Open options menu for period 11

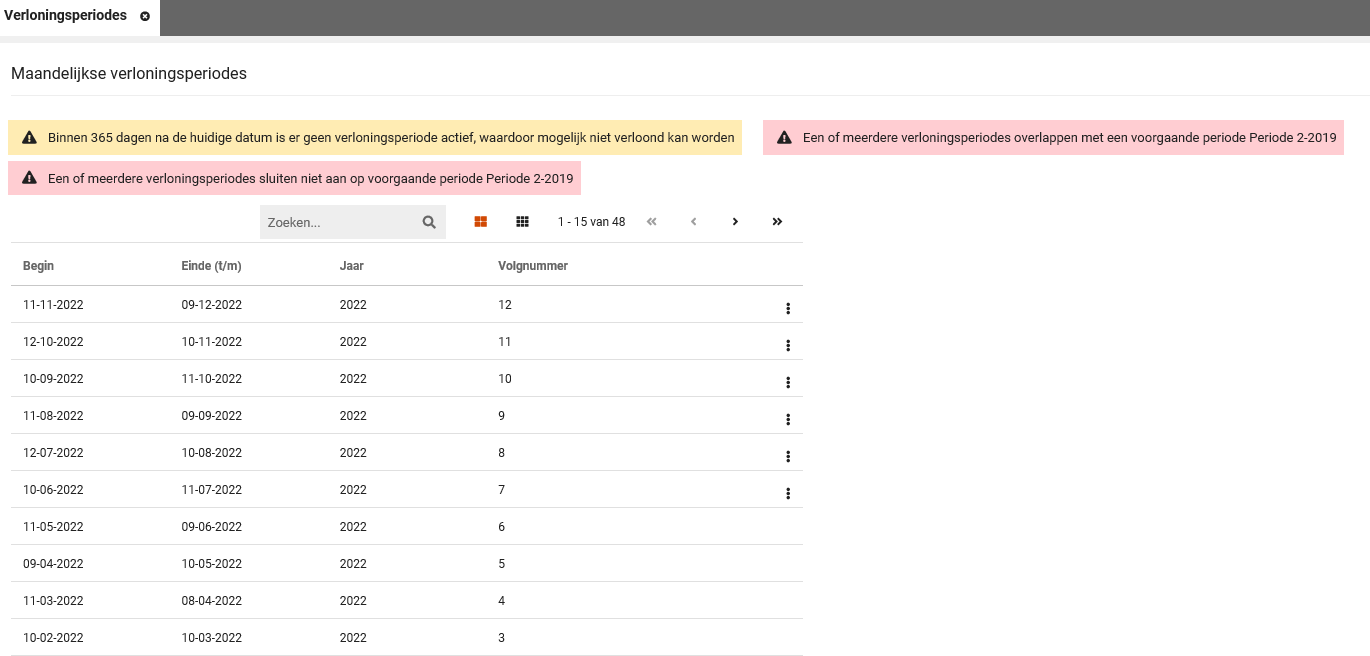[788, 346]
